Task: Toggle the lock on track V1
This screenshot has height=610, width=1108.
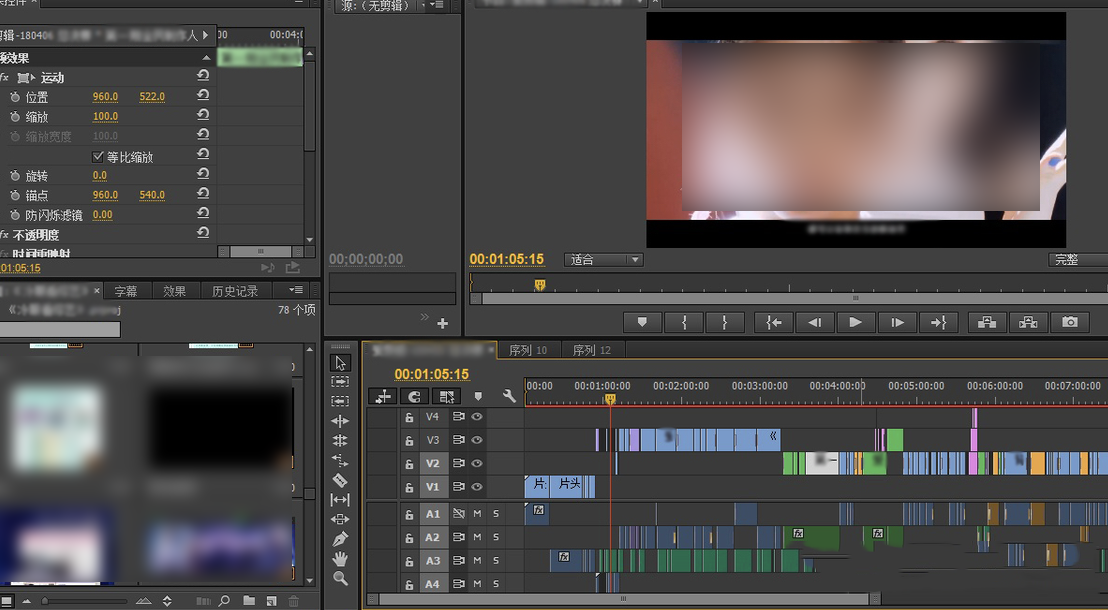Action: 409,487
